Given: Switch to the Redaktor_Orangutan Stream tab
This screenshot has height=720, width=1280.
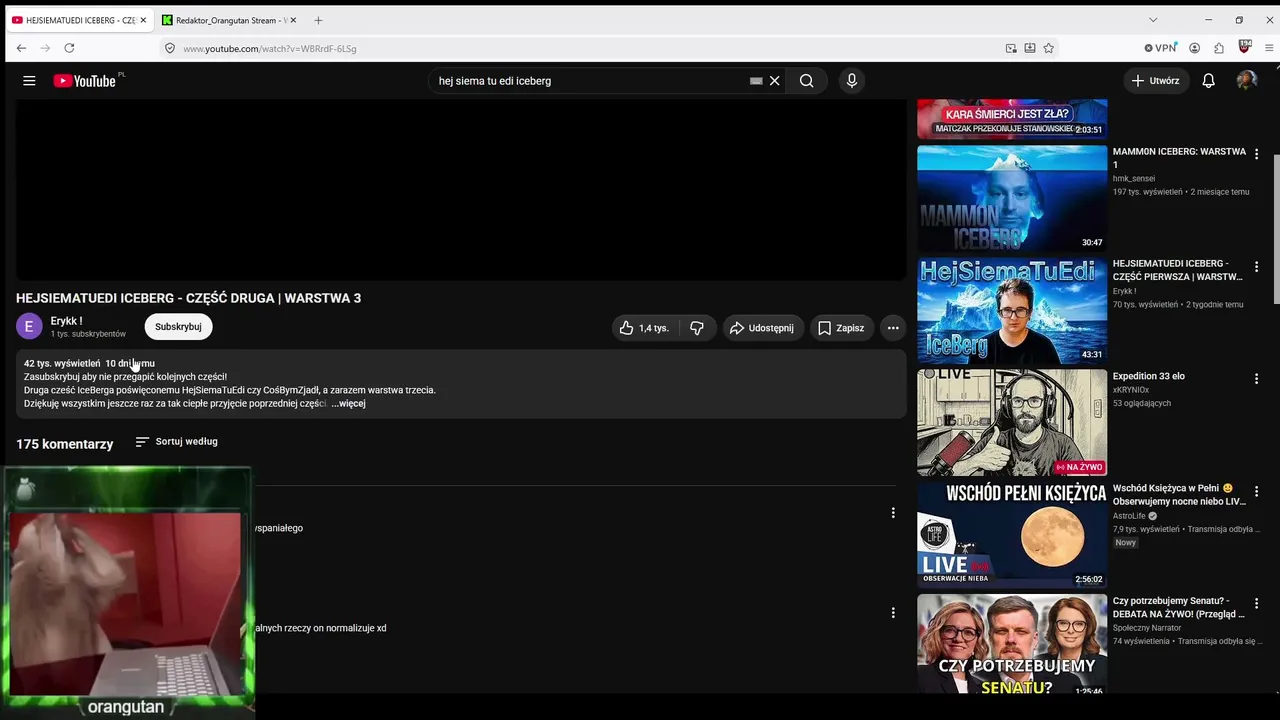Looking at the screenshot, I should coord(230,20).
